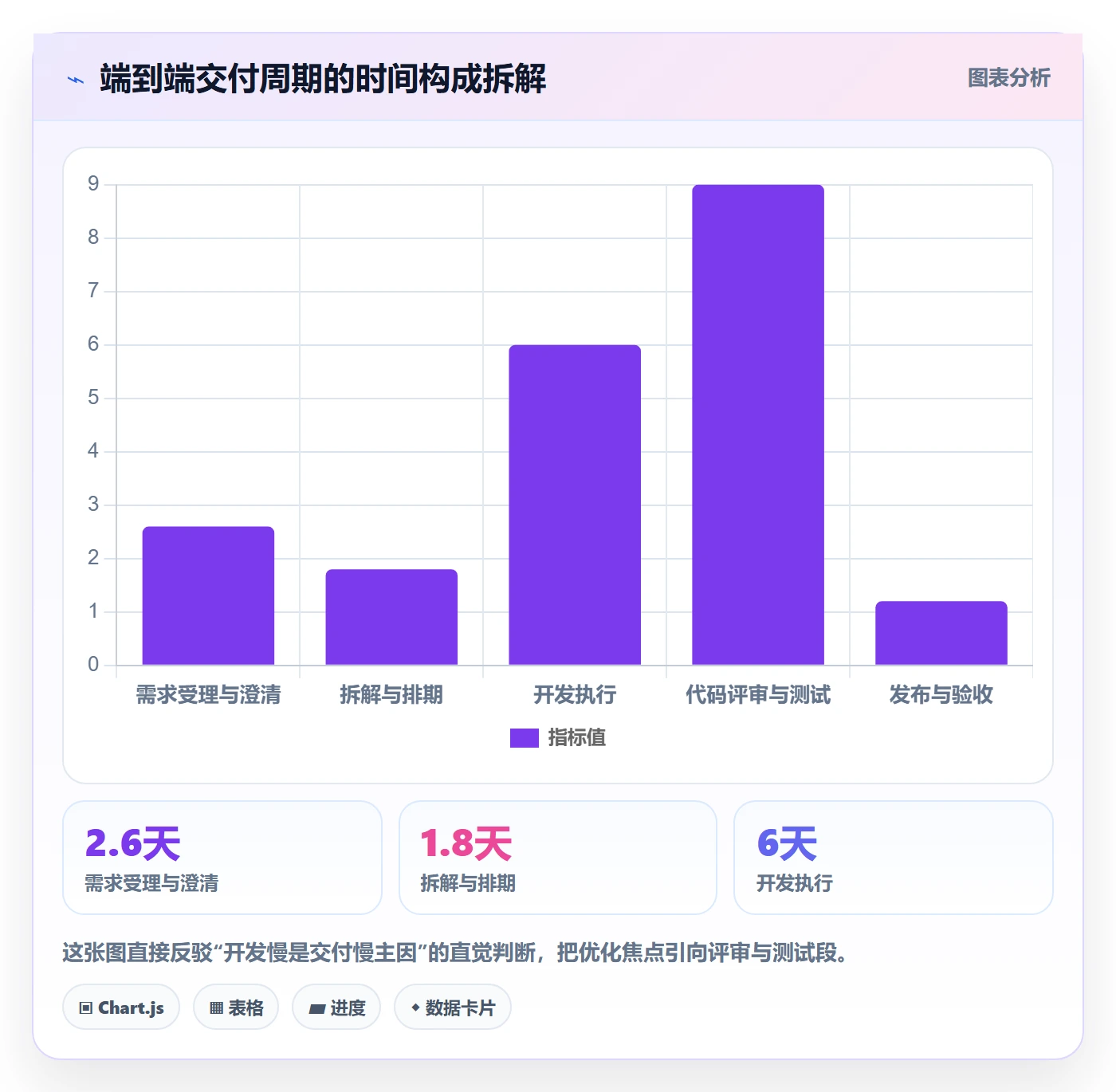Click the y-axis value 5

pyautogui.click(x=93, y=398)
